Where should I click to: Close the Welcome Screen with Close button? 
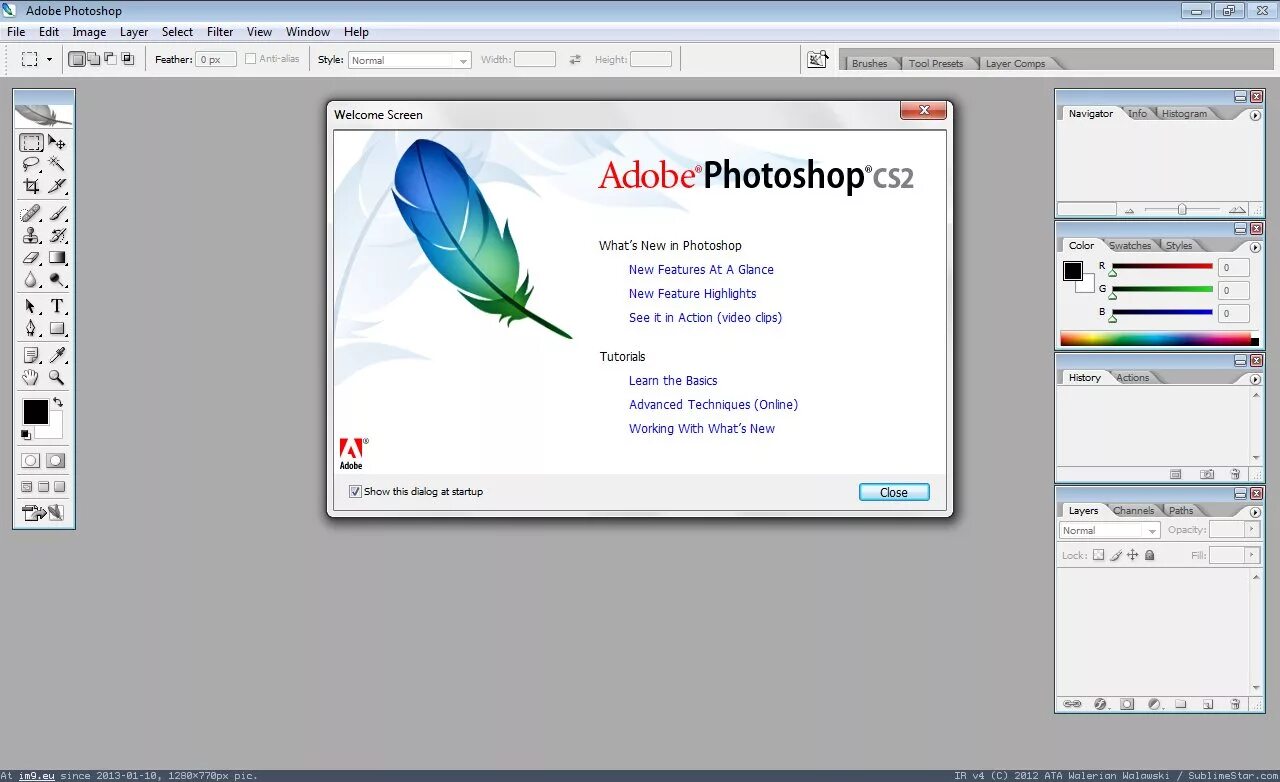pyautogui.click(x=894, y=492)
